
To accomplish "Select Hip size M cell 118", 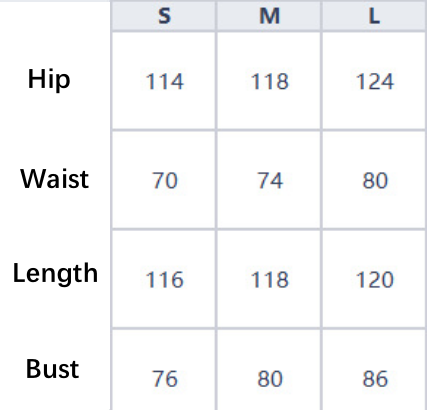I will [269, 81].
